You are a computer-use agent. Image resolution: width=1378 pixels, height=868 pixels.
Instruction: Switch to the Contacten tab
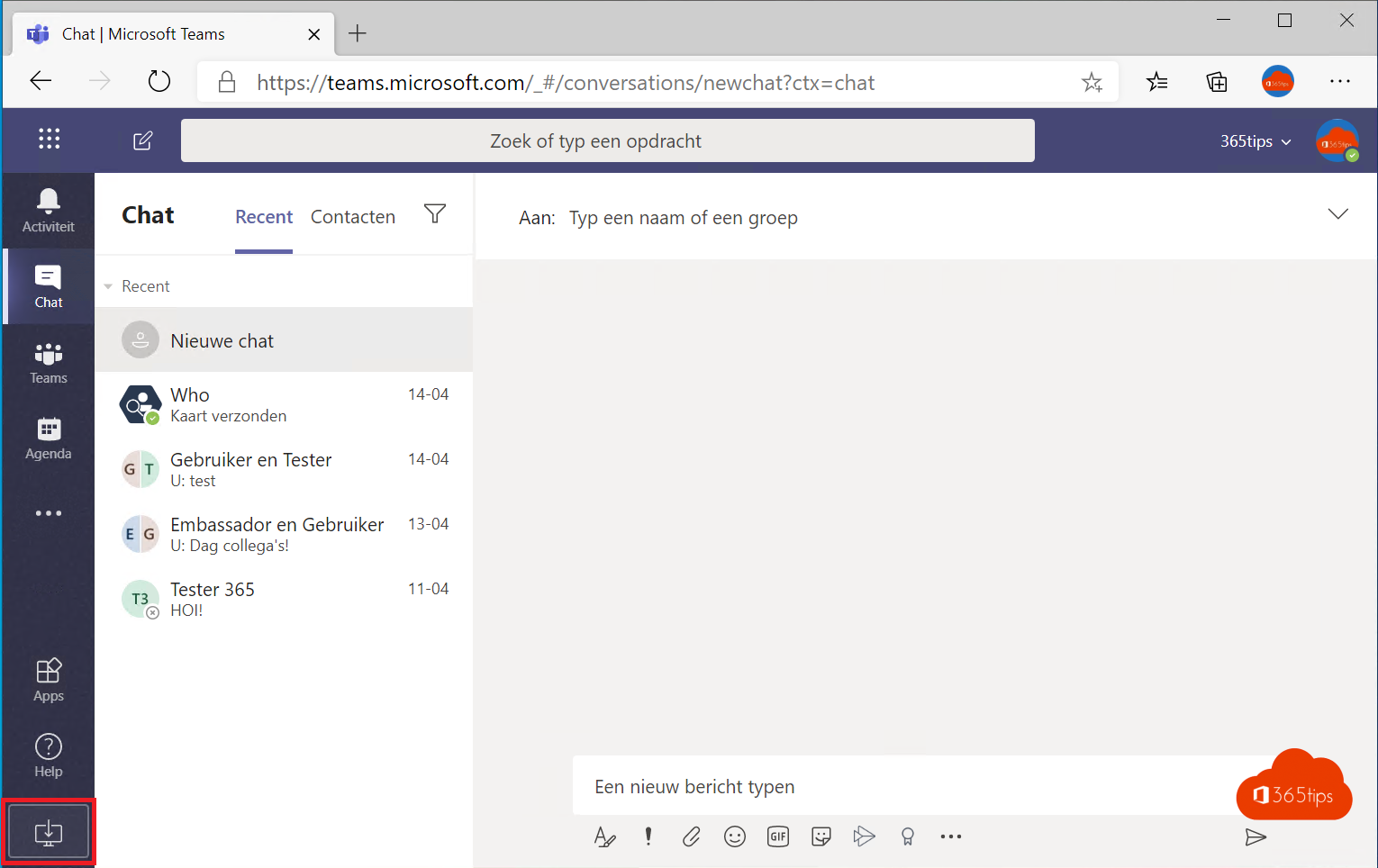tap(353, 217)
